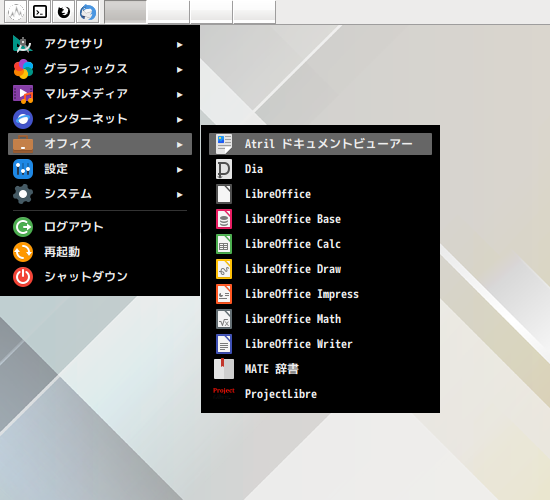Click the orange 再起動 icon
This screenshot has height=500, width=550.
pos(23,252)
